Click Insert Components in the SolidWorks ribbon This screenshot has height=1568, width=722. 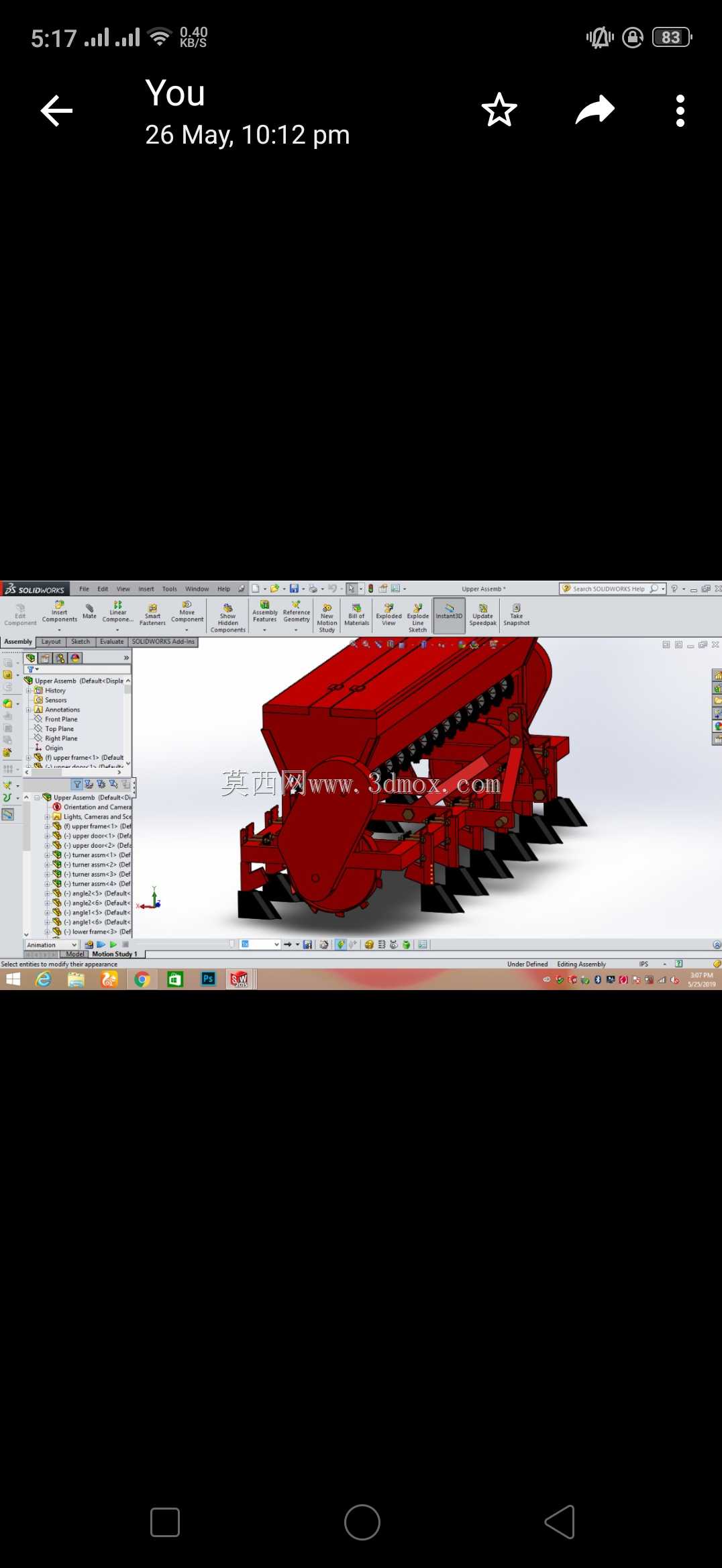pos(60,611)
